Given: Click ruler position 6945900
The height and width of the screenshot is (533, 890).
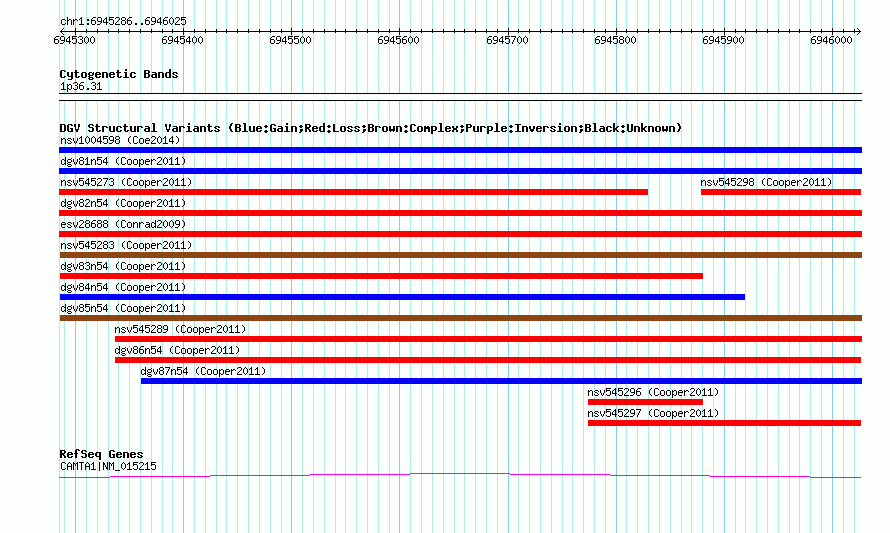Looking at the screenshot, I should (x=723, y=40).
